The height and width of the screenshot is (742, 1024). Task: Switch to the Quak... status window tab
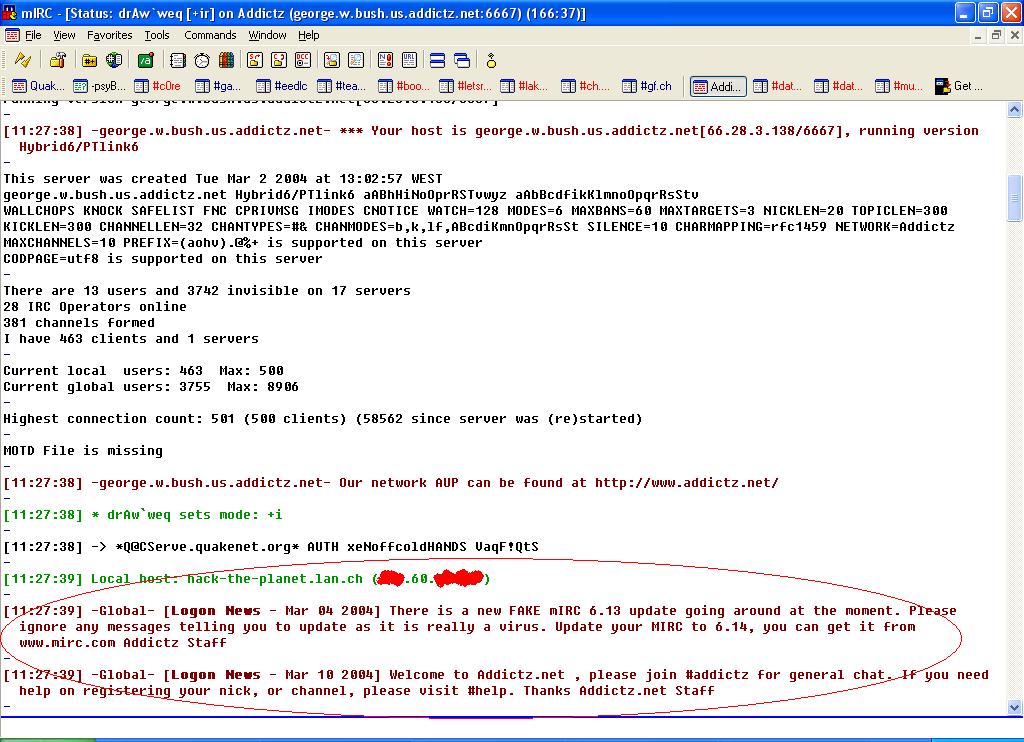click(38, 86)
